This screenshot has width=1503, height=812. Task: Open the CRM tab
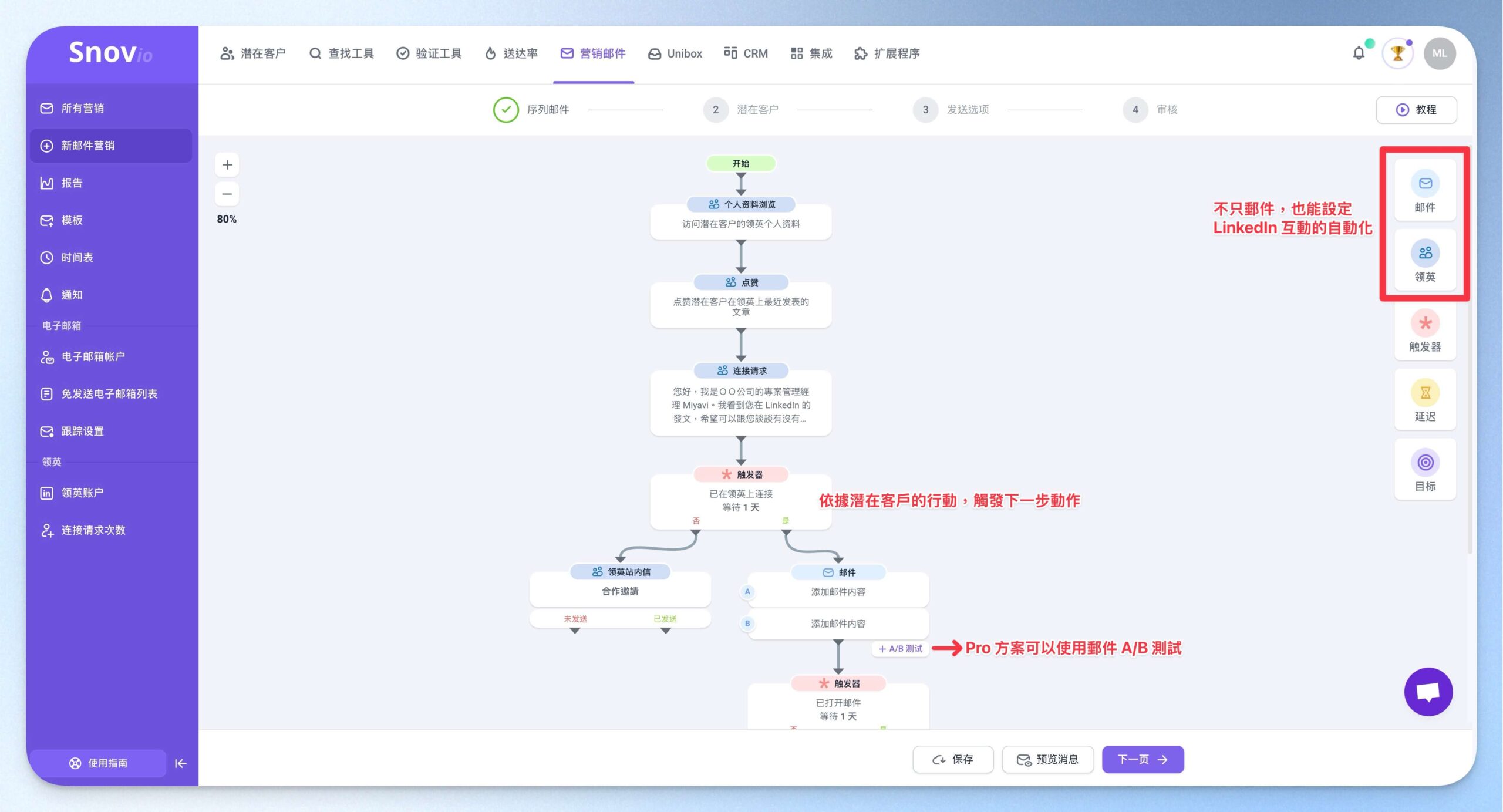coord(746,53)
